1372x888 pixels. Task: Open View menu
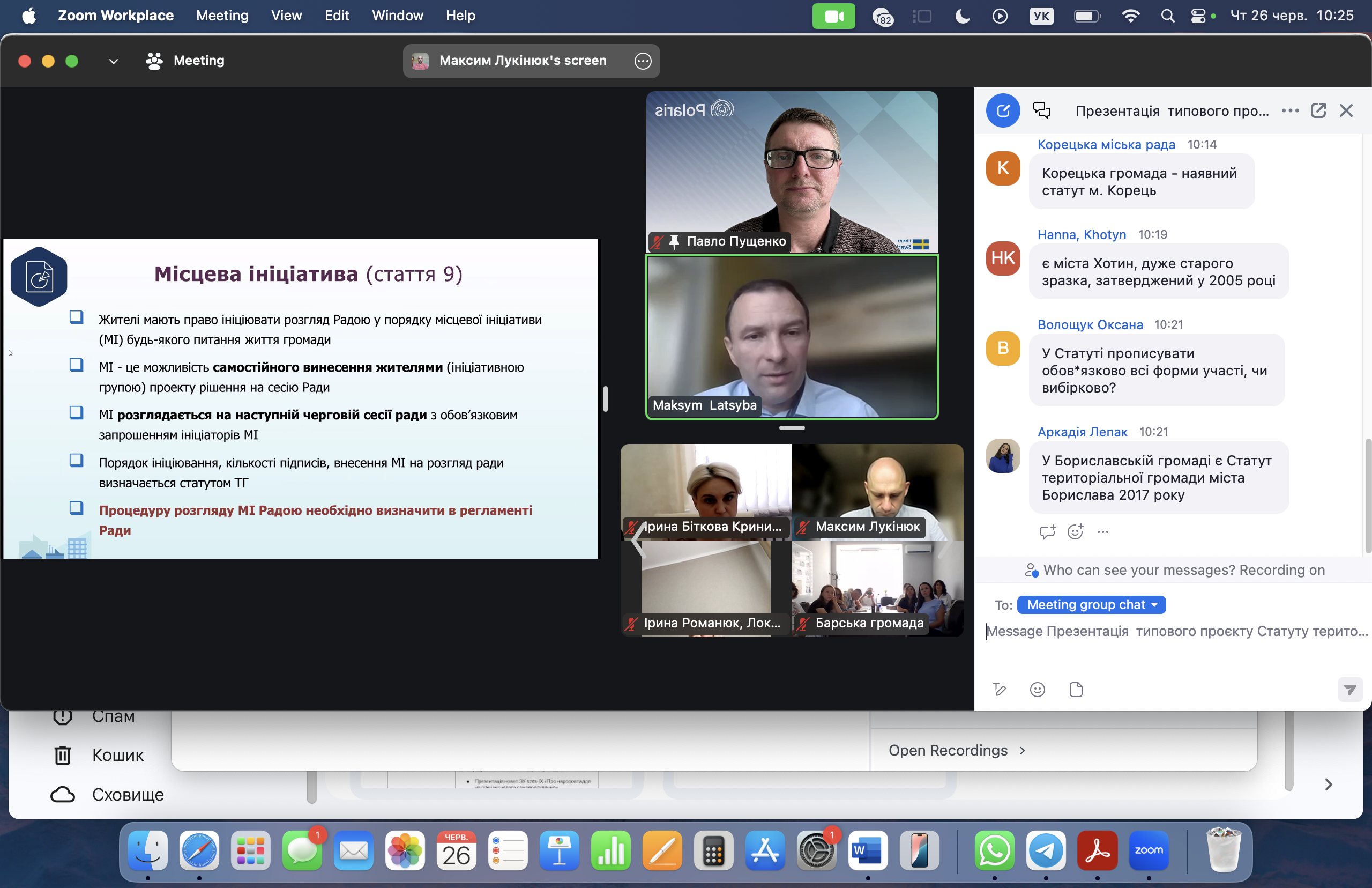(x=286, y=16)
